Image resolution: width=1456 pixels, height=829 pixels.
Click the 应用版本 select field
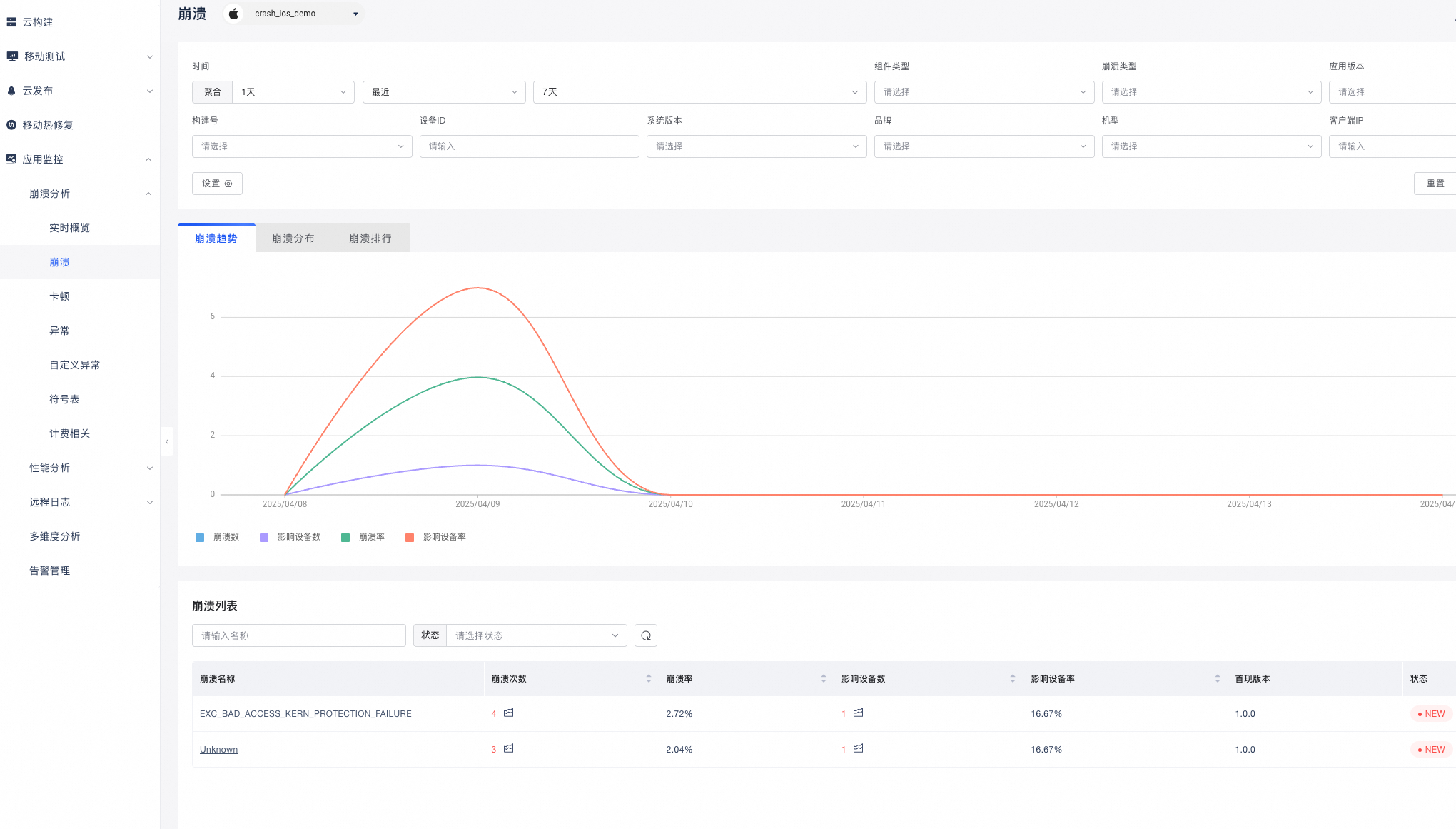(x=1392, y=92)
